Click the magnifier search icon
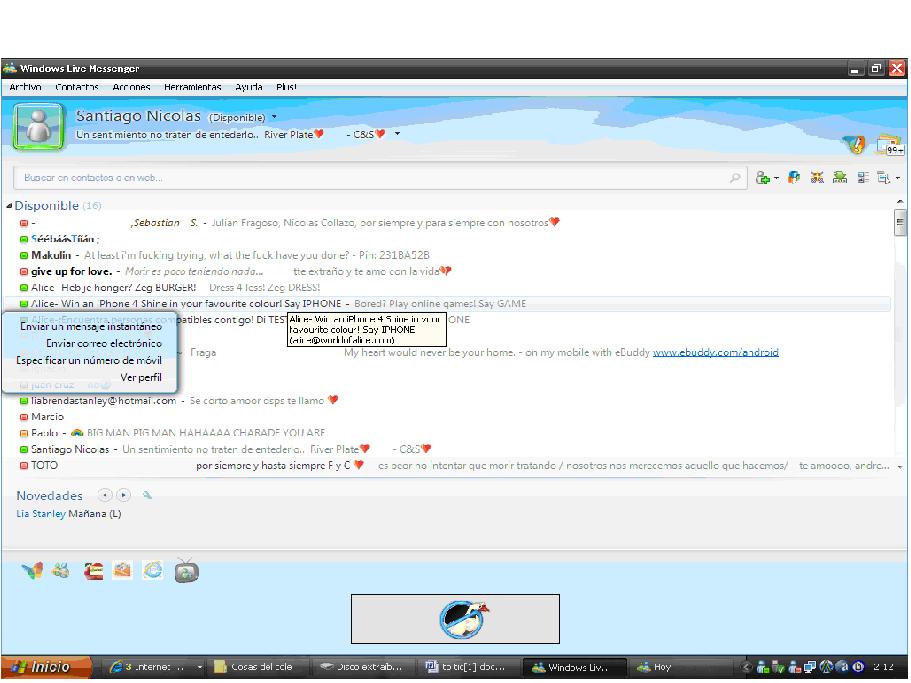The height and width of the screenshot is (683, 911). (735, 178)
